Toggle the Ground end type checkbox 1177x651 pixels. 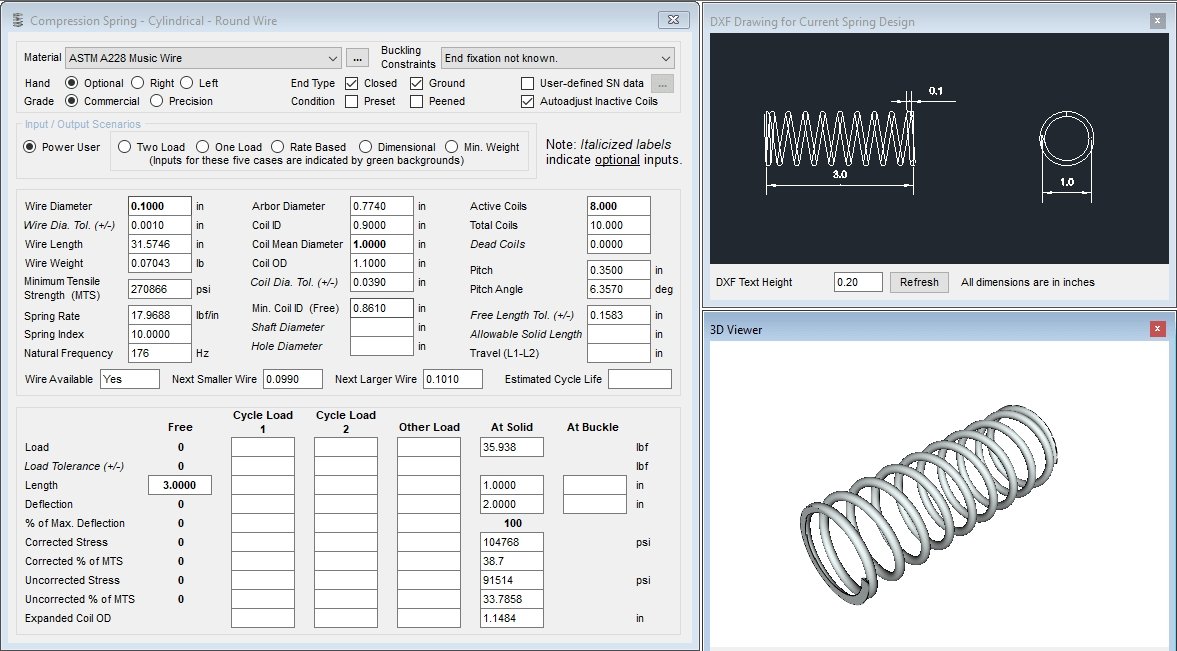click(x=417, y=84)
